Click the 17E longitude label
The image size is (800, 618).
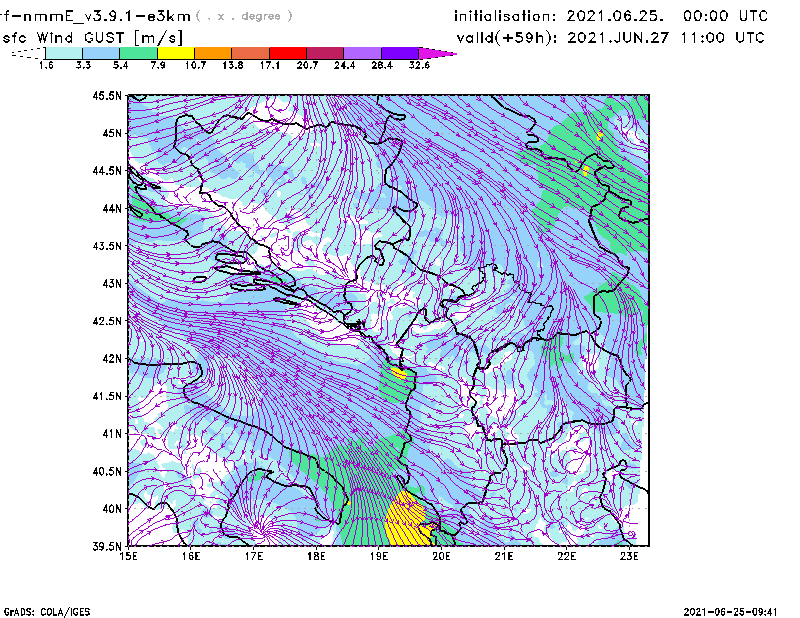tap(254, 556)
